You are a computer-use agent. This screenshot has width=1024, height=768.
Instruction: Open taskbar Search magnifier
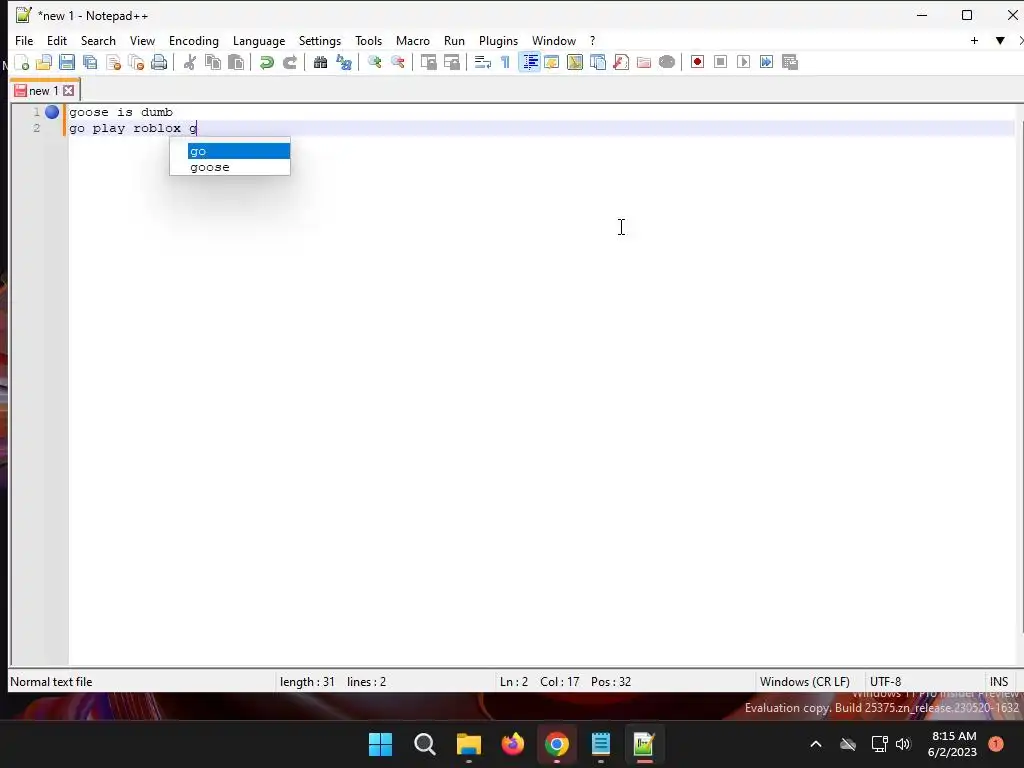point(424,744)
